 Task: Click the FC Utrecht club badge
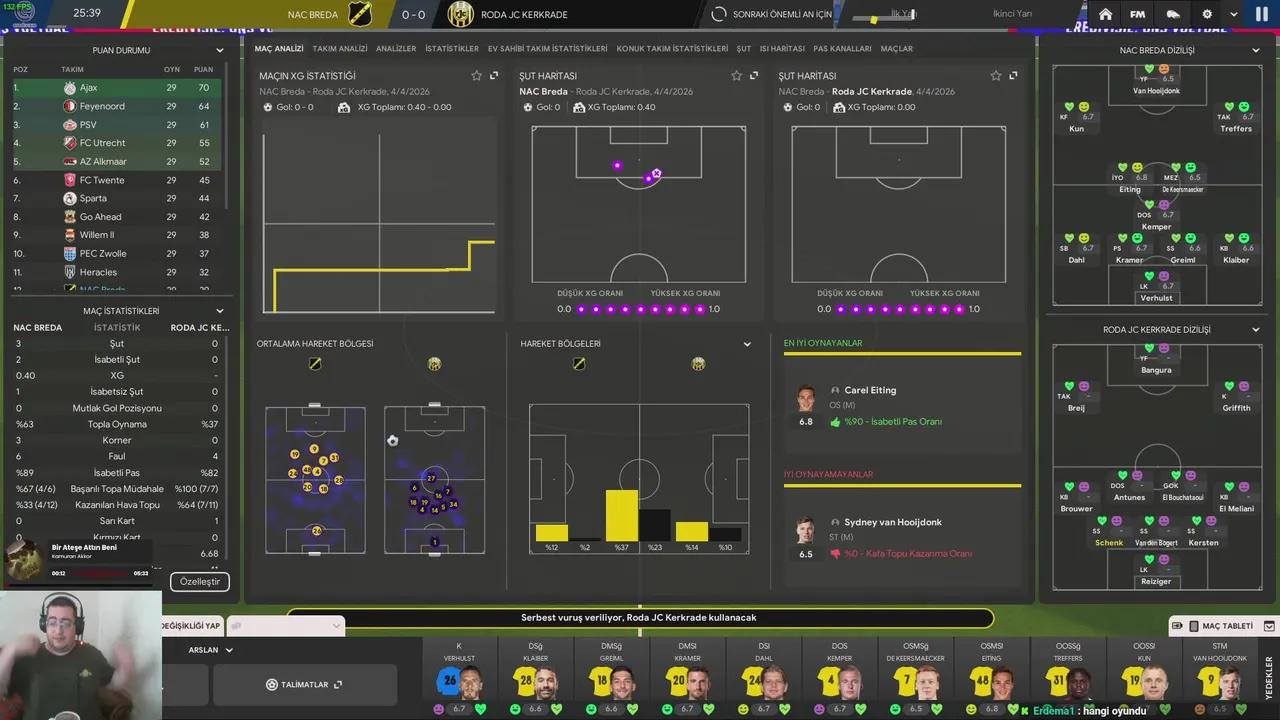tap(70, 143)
